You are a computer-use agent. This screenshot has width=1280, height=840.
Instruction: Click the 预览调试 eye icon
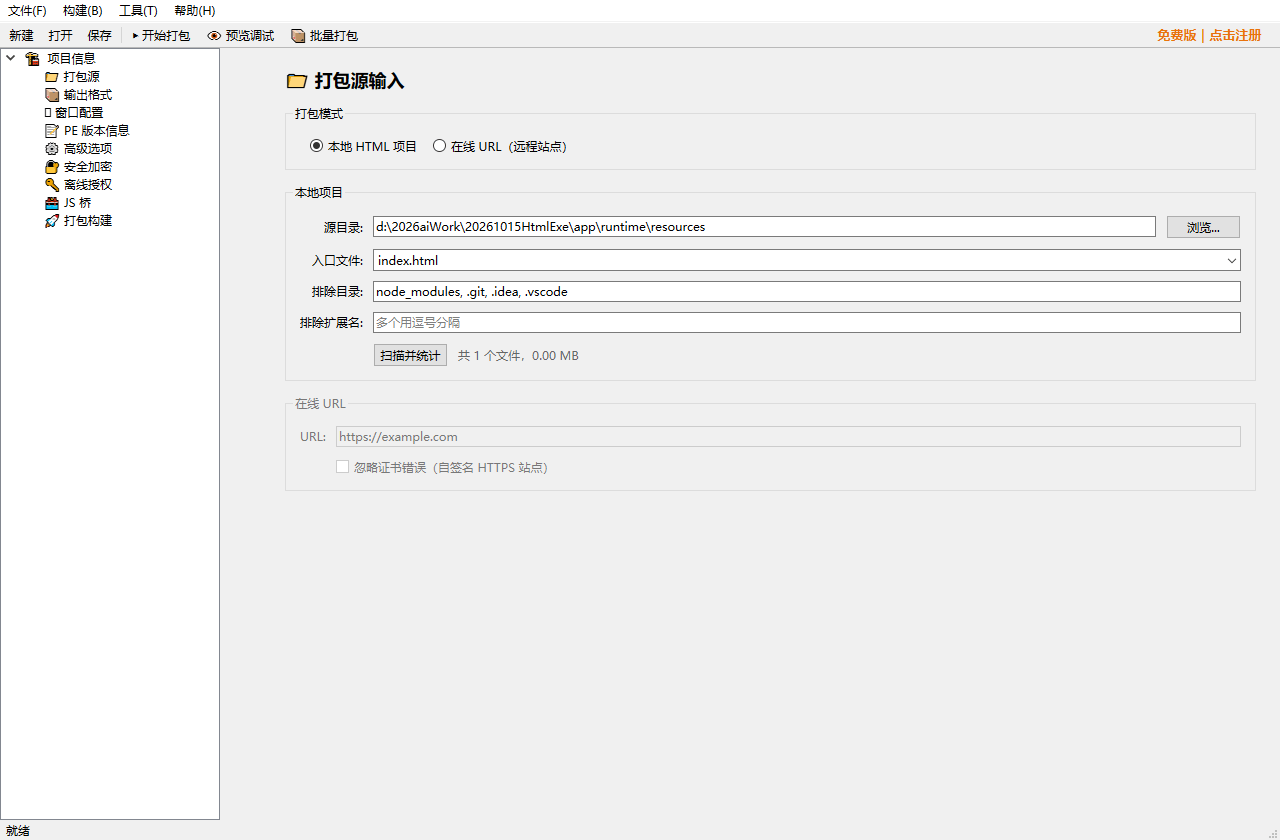214,36
